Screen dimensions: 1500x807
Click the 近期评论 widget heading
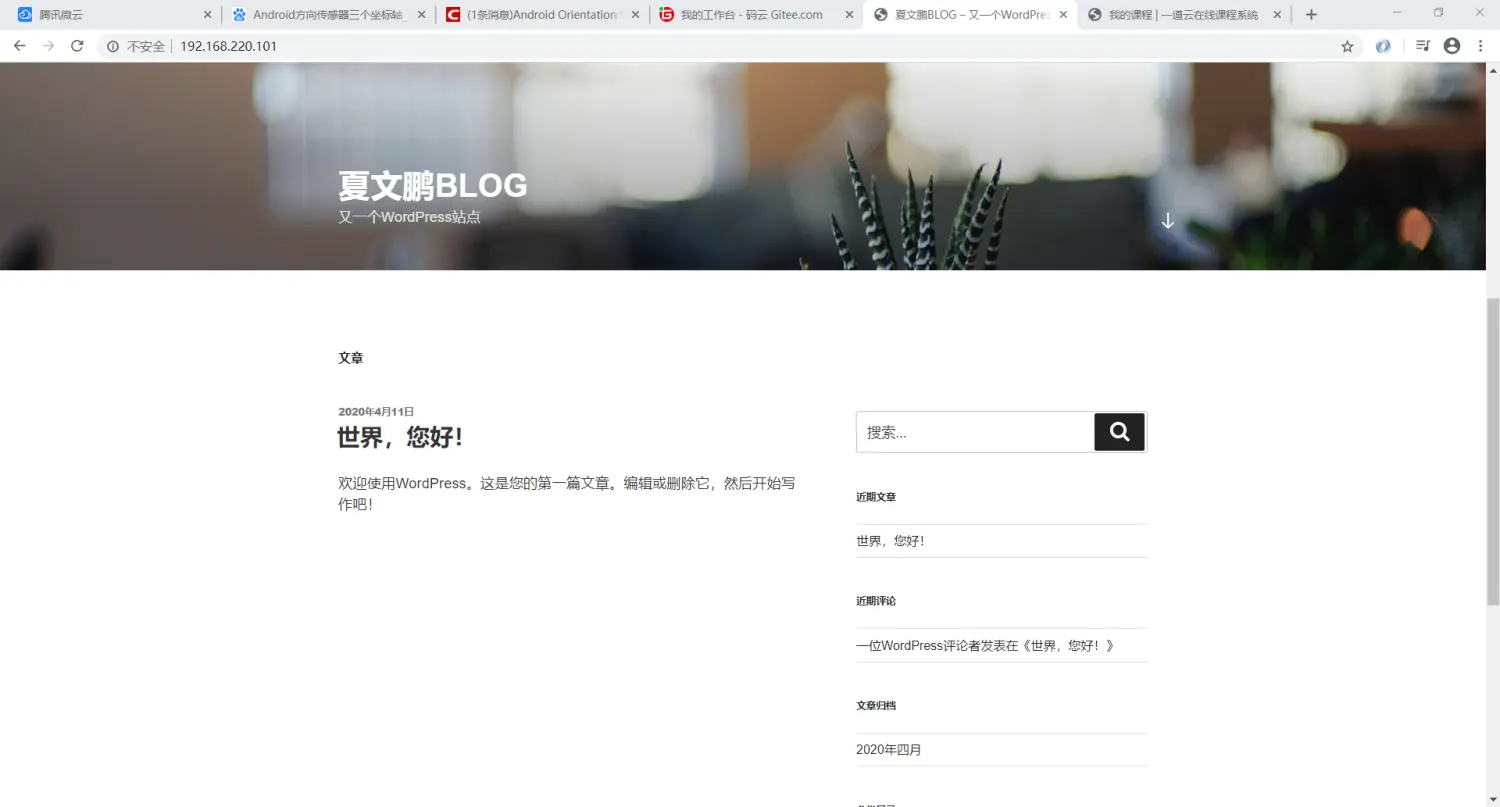(x=876, y=601)
